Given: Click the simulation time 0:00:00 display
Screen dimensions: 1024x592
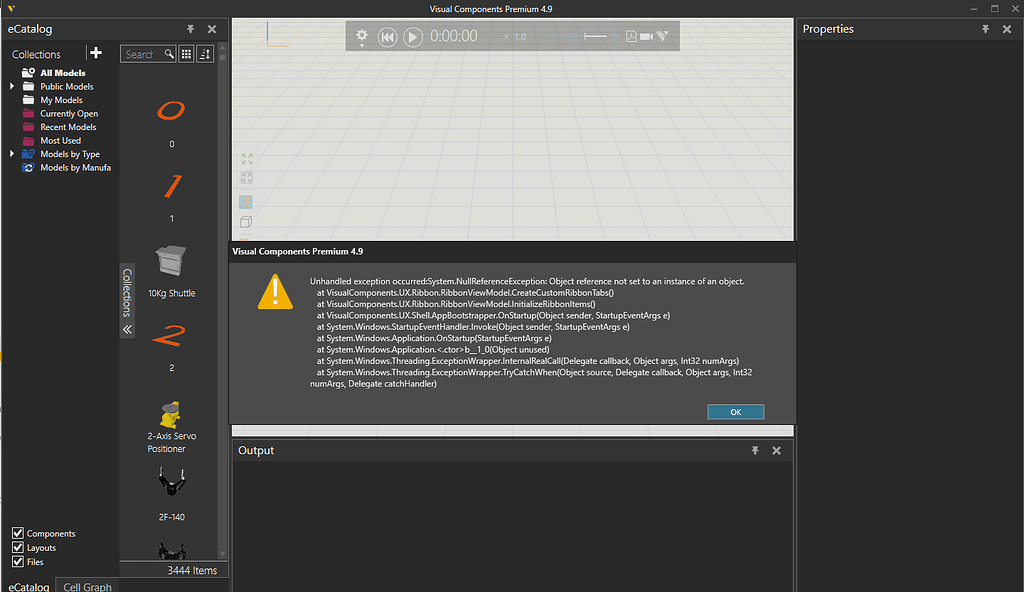Looking at the screenshot, I should 454,36.
